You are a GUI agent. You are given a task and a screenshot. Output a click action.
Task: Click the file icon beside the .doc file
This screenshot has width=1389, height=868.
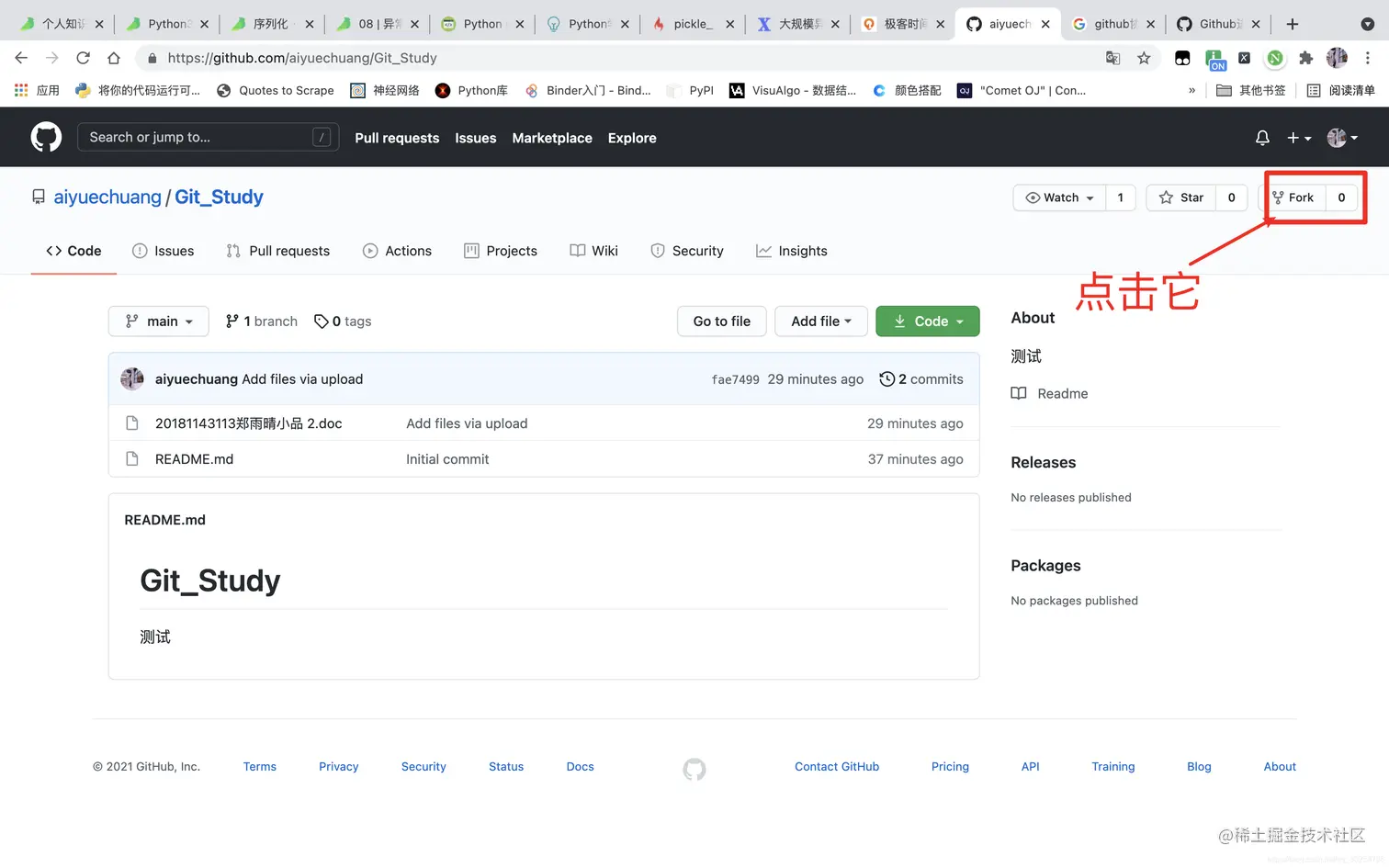coord(132,423)
